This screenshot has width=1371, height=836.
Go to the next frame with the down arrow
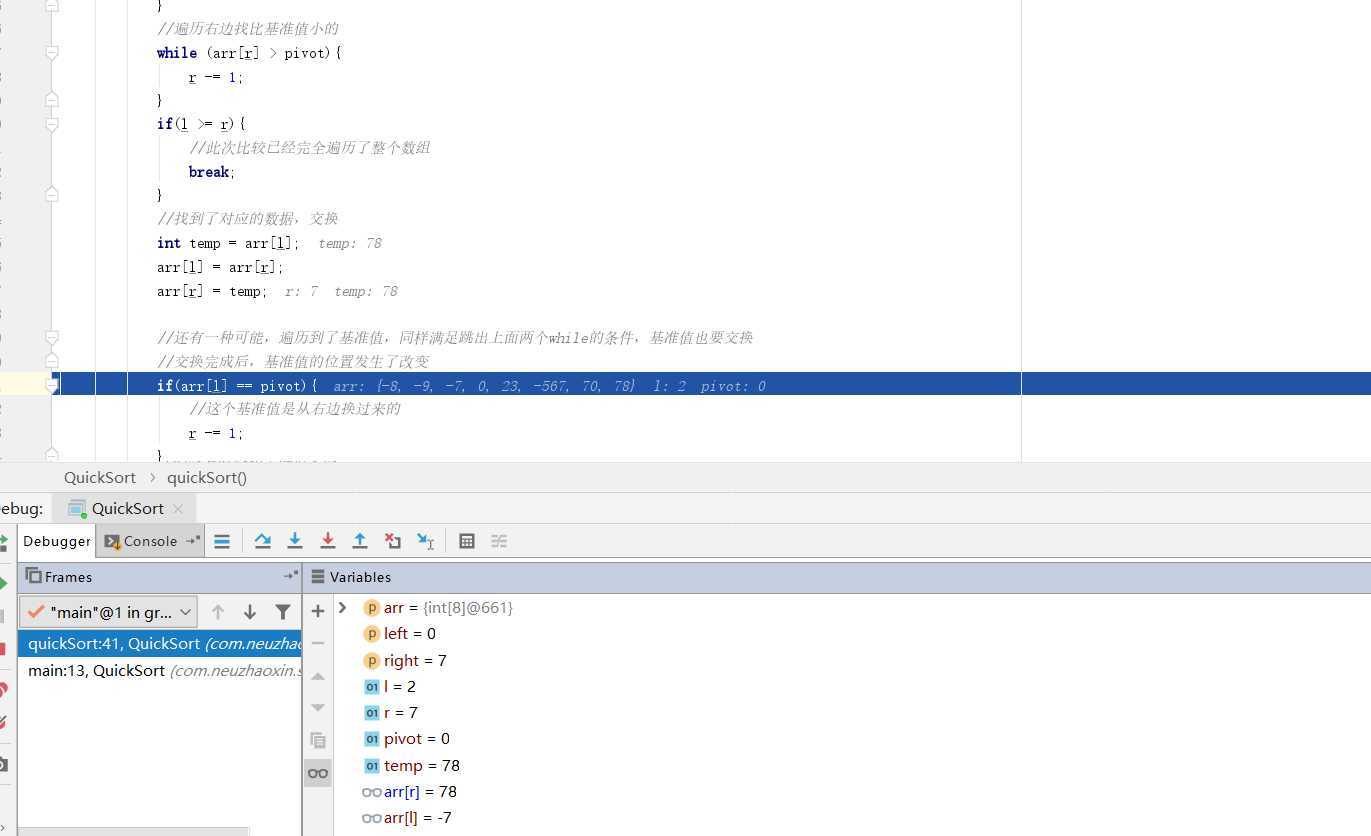pos(250,612)
